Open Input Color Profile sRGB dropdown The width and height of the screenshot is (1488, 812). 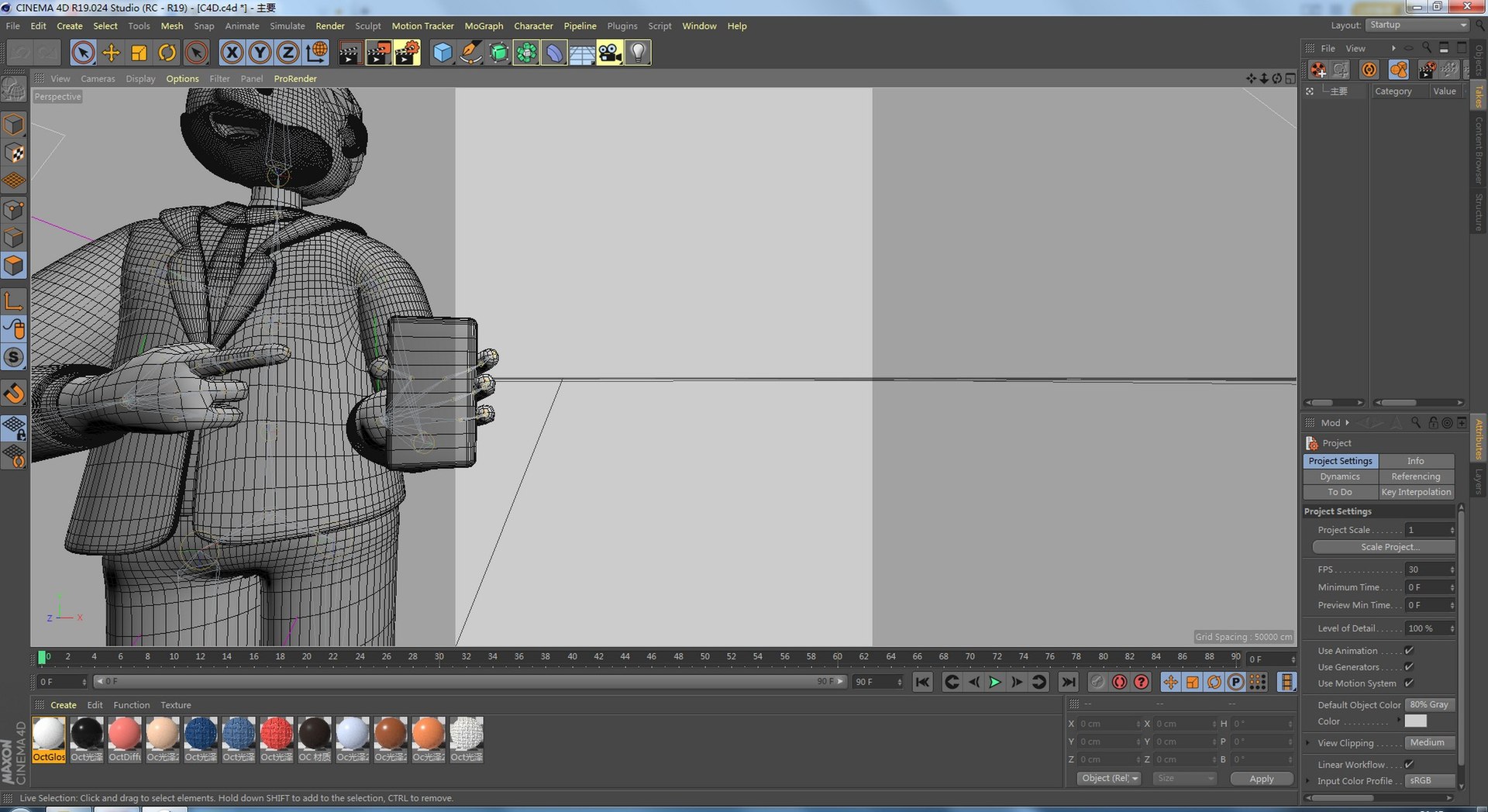pyautogui.click(x=1430, y=780)
